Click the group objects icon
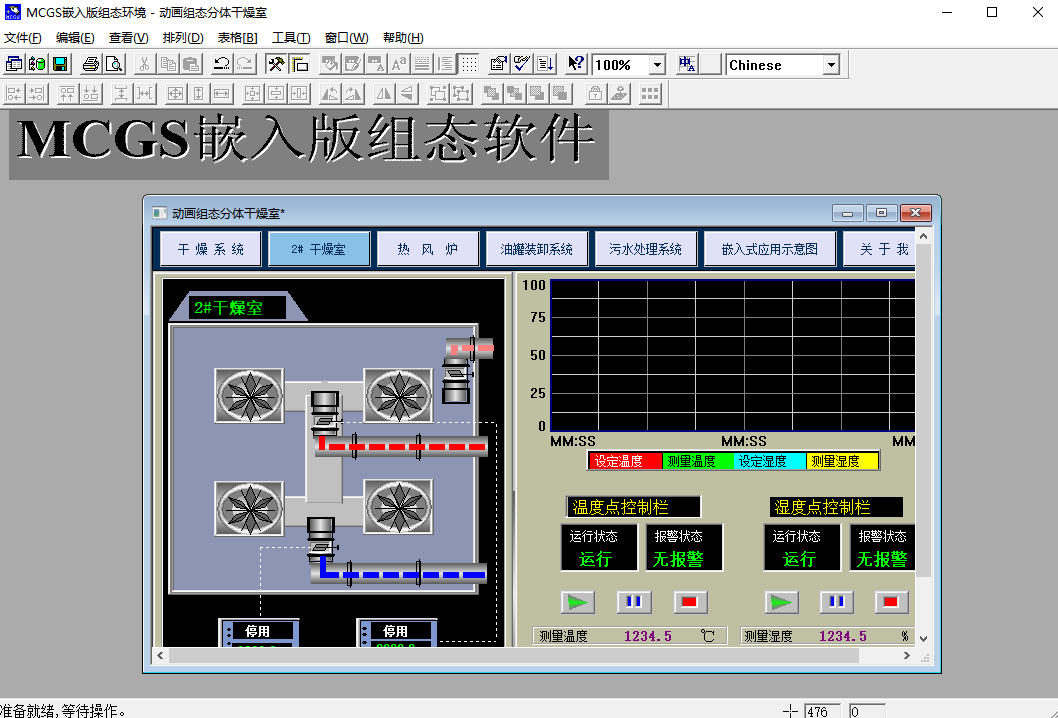 pyautogui.click(x=437, y=93)
